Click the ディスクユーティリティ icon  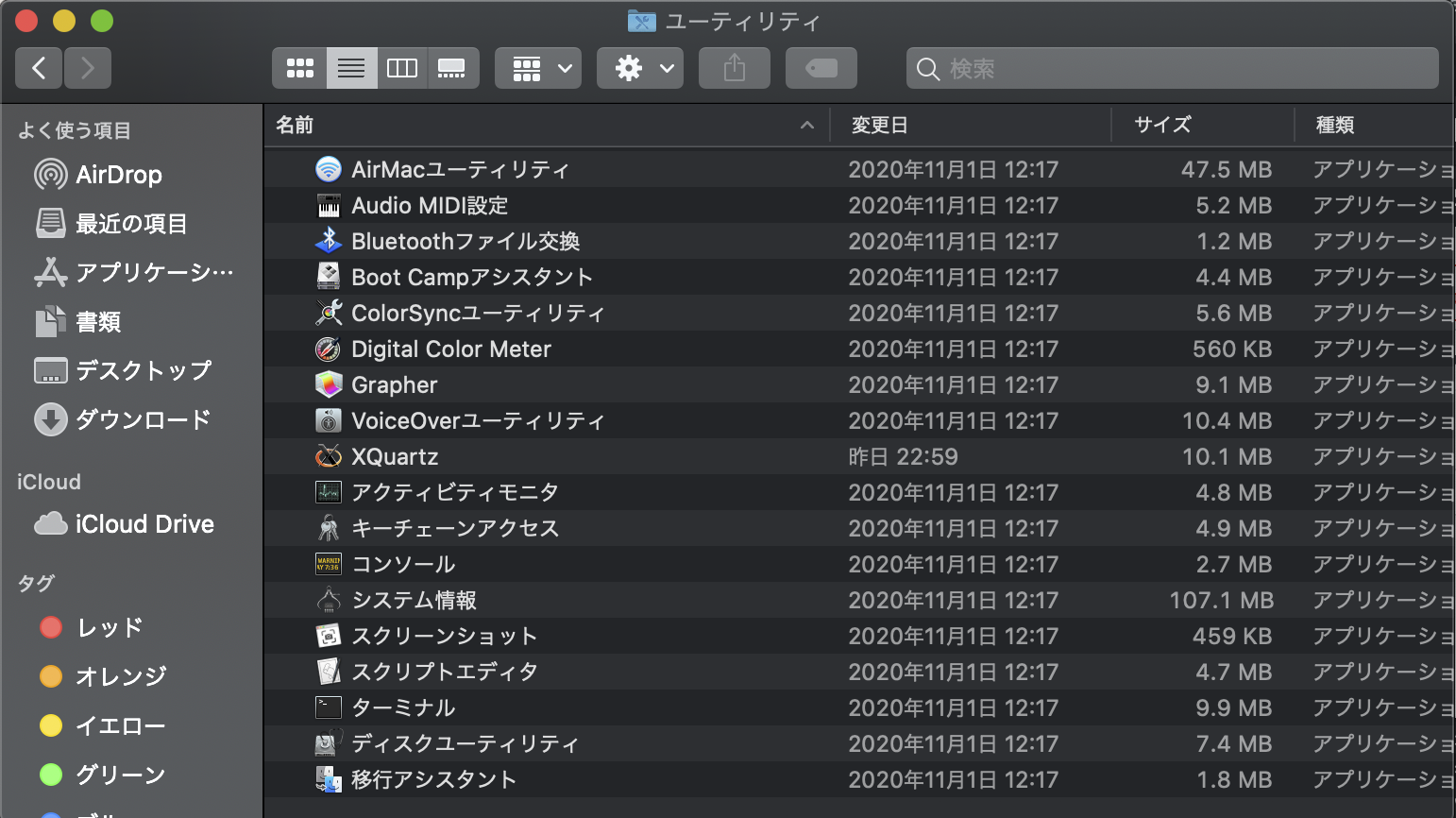pos(328,743)
